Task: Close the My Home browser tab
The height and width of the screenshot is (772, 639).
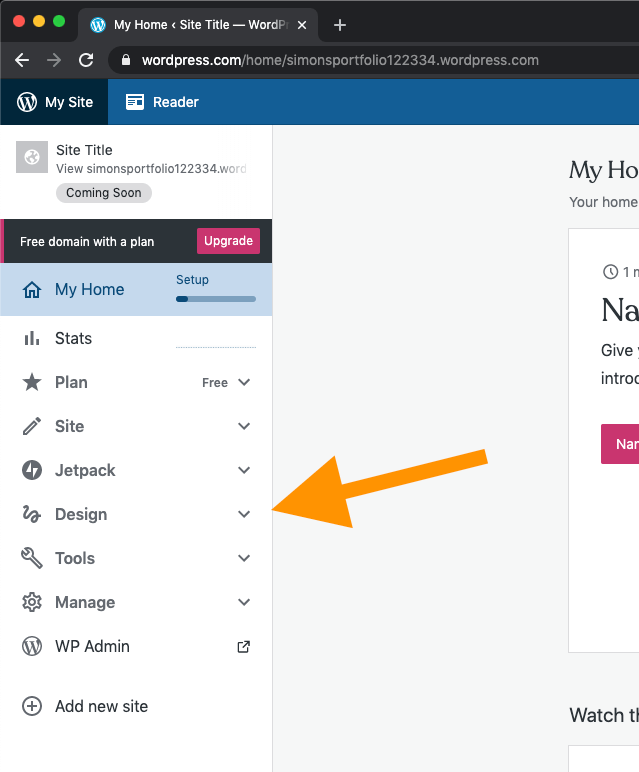Action: point(302,25)
